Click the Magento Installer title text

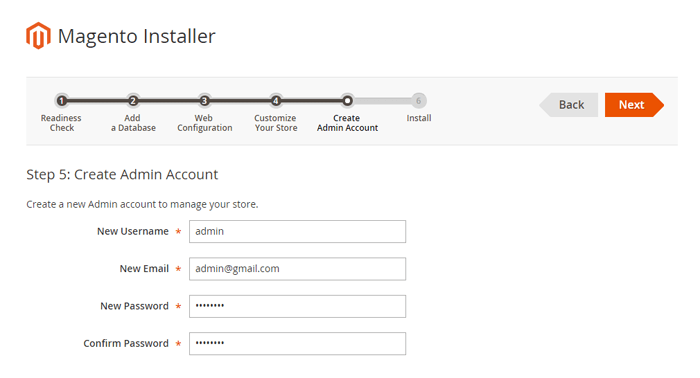137,36
